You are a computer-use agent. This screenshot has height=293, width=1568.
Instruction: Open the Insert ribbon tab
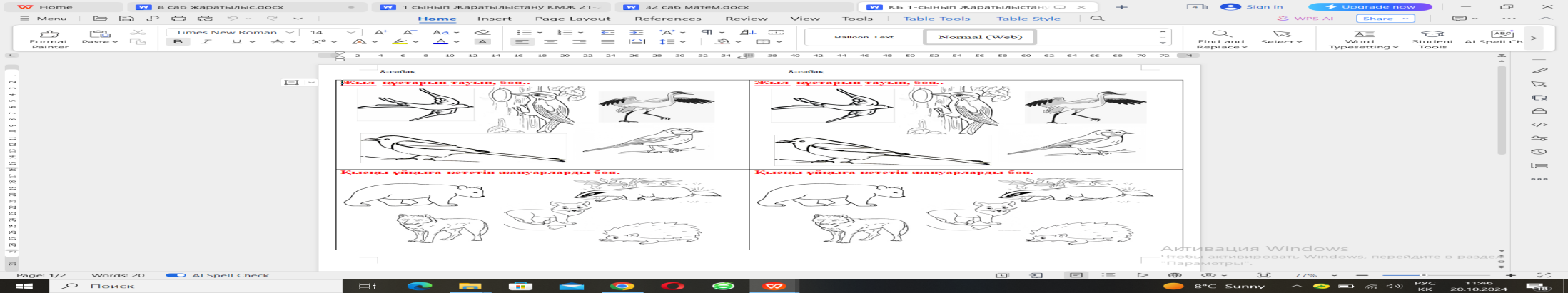click(x=494, y=19)
